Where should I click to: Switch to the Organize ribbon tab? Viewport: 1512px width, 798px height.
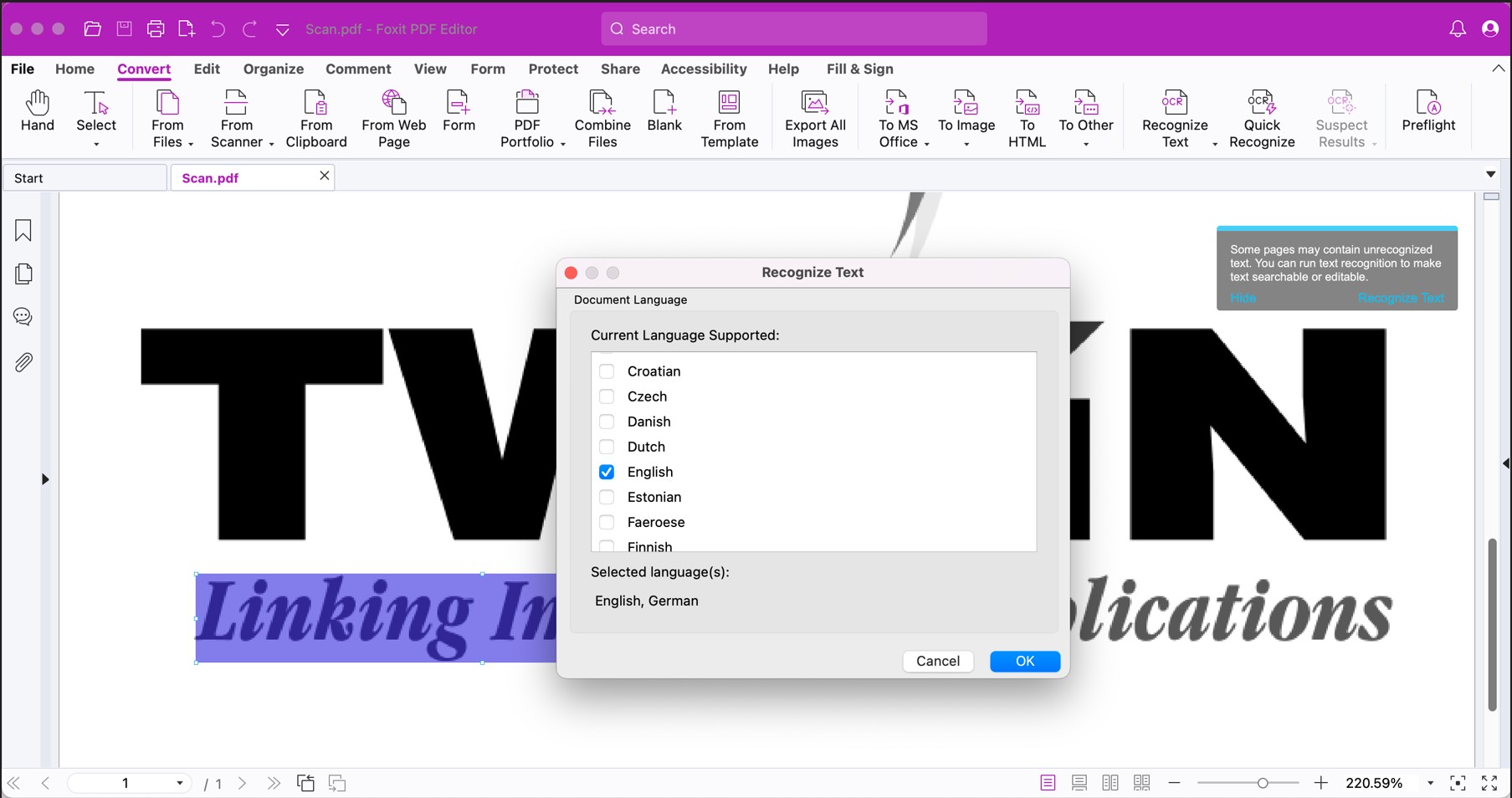pyautogui.click(x=273, y=69)
